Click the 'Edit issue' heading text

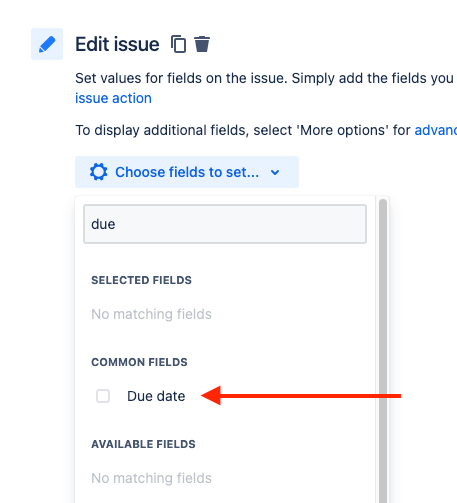[x=117, y=44]
